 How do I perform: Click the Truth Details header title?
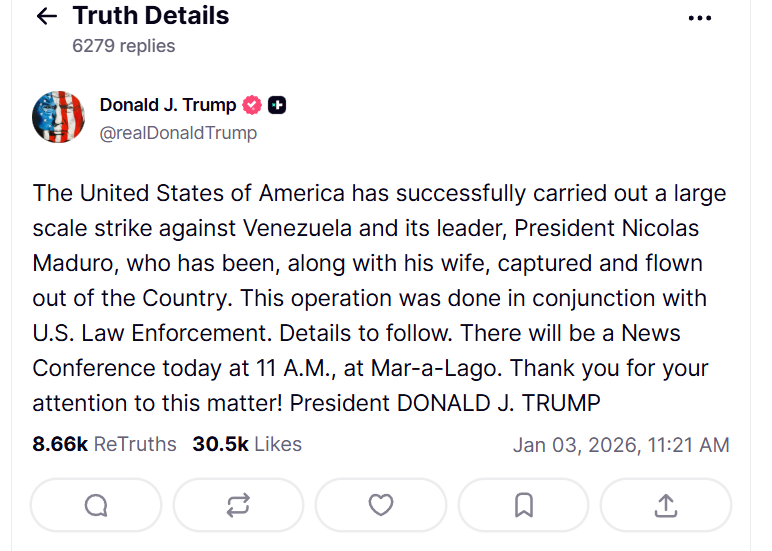click(151, 16)
